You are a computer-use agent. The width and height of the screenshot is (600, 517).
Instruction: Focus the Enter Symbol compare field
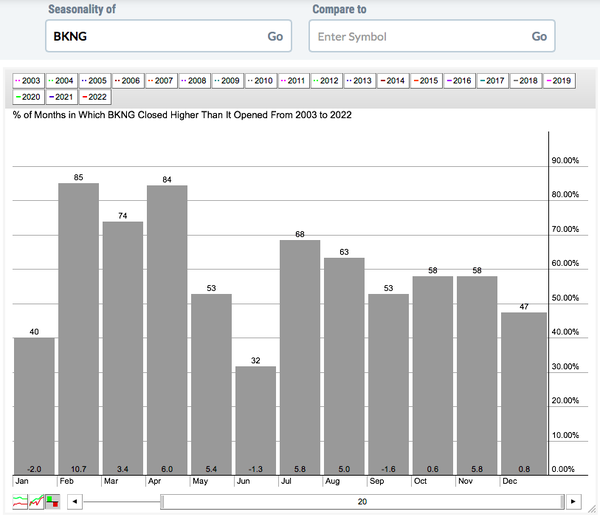point(432,36)
